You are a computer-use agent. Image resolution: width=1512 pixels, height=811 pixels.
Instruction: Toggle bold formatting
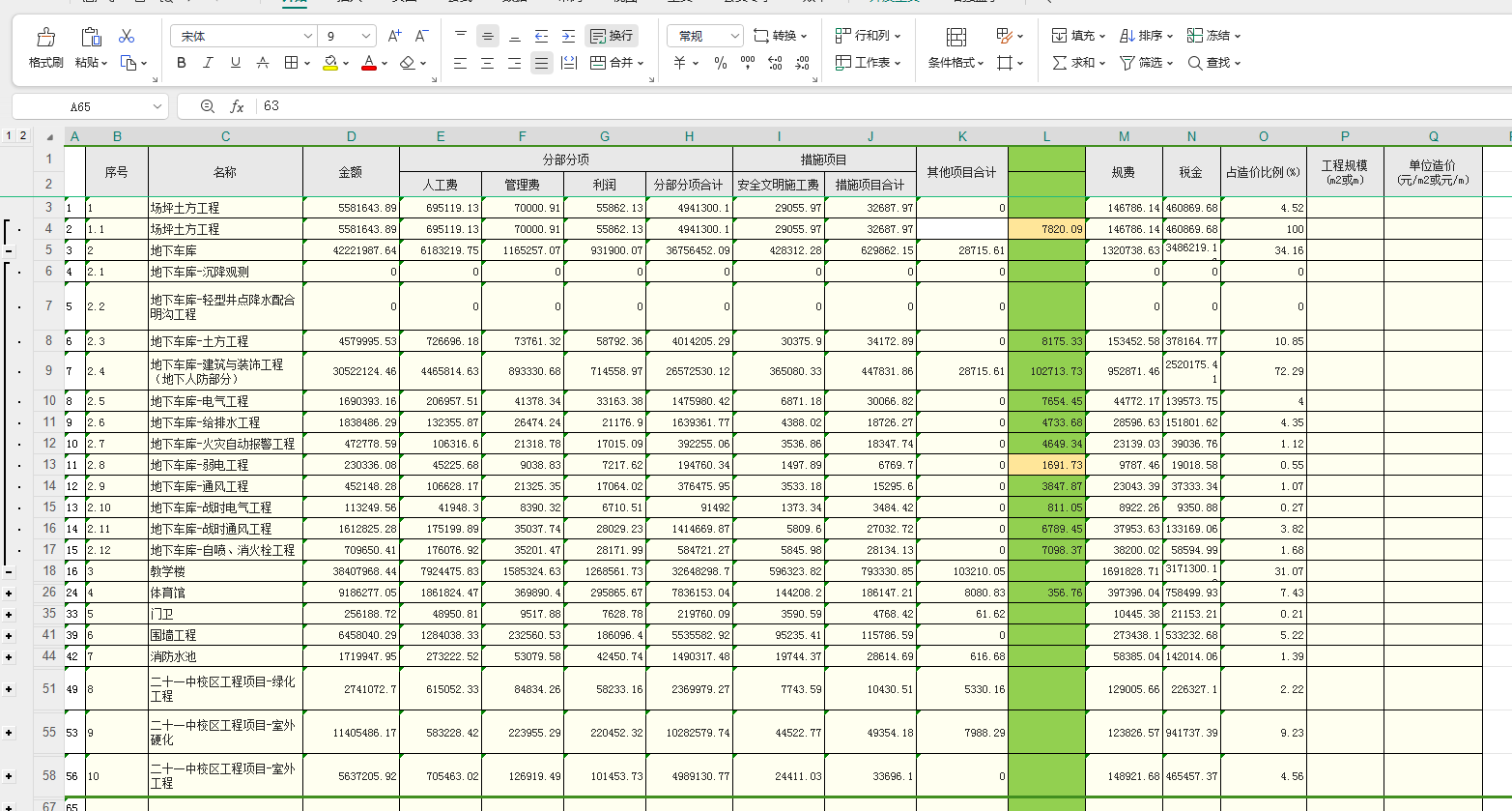tap(182, 63)
